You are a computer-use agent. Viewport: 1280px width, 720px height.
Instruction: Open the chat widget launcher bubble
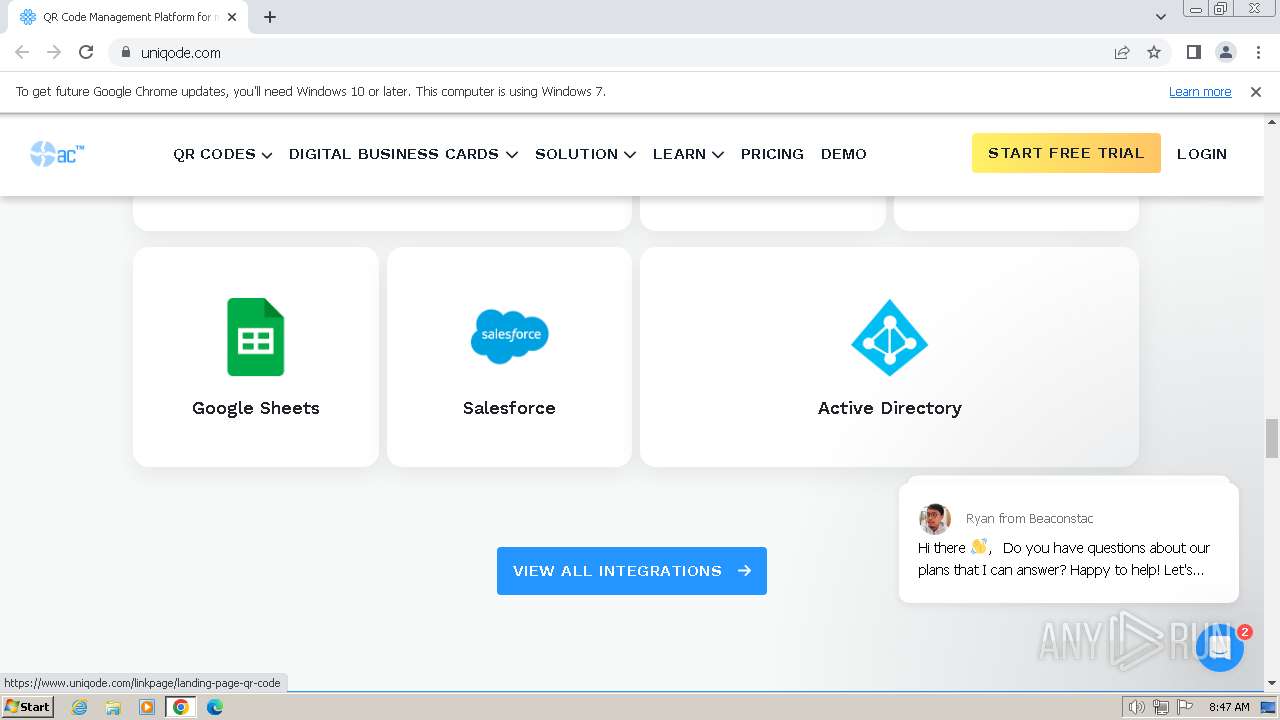1219,647
